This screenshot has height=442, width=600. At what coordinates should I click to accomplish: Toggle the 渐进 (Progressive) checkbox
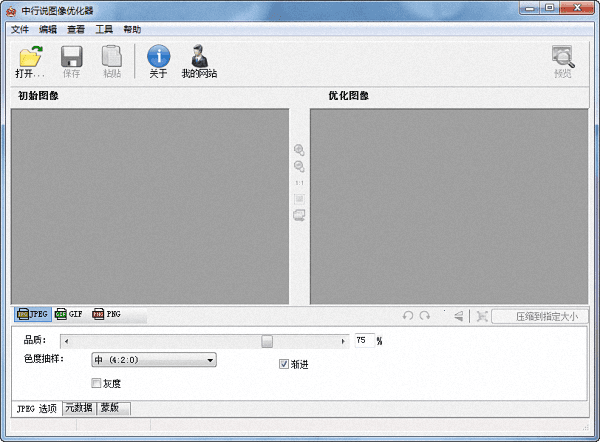(284, 364)
